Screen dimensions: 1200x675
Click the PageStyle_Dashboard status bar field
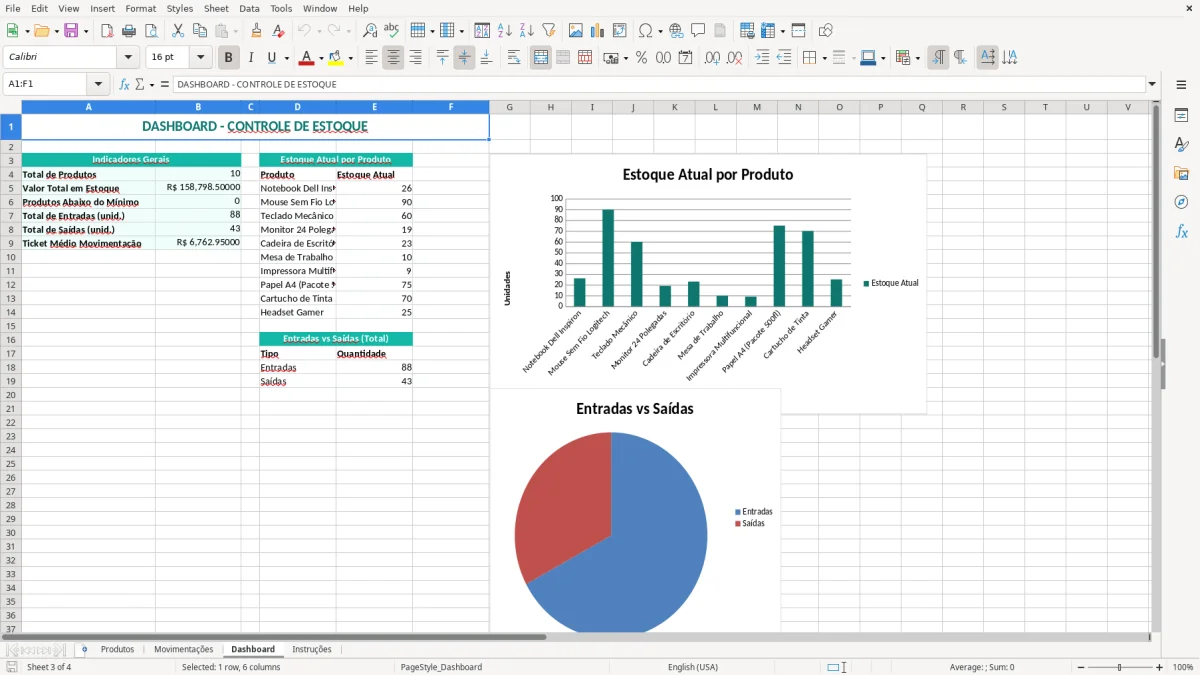pos(441,667)
